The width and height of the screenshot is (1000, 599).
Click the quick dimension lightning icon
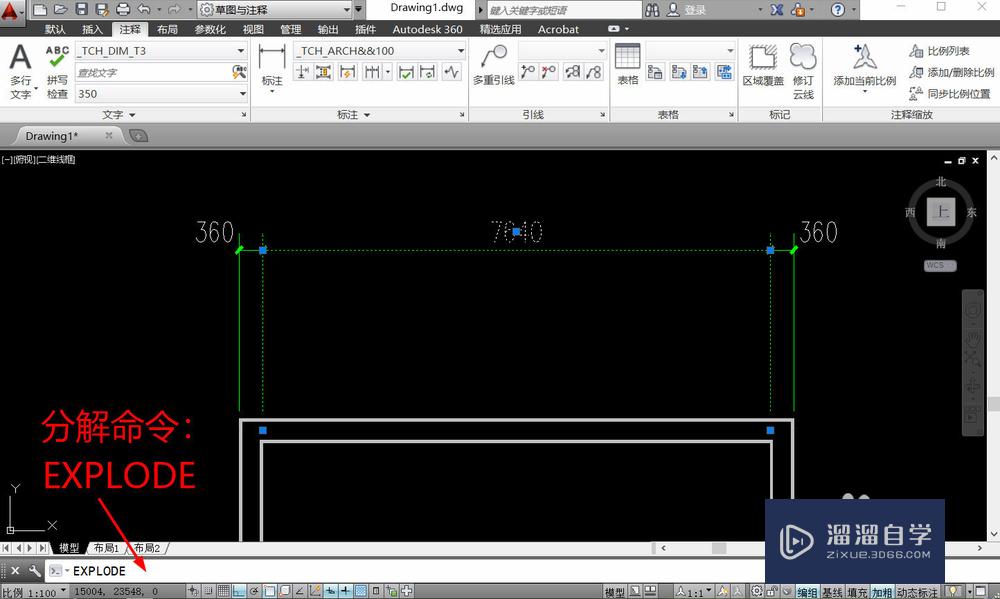[x=348, y=72]
